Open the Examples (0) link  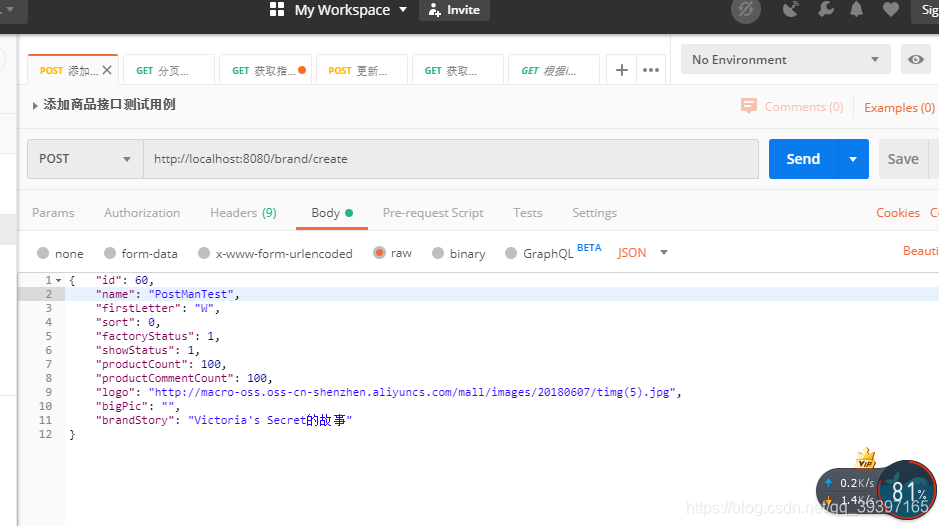[899, 107]
